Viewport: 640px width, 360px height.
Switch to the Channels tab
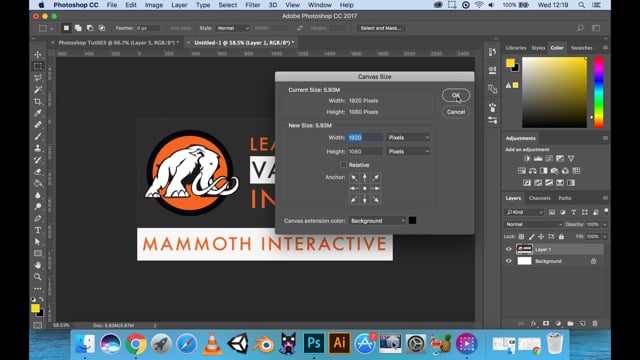[x=540, y=198]
